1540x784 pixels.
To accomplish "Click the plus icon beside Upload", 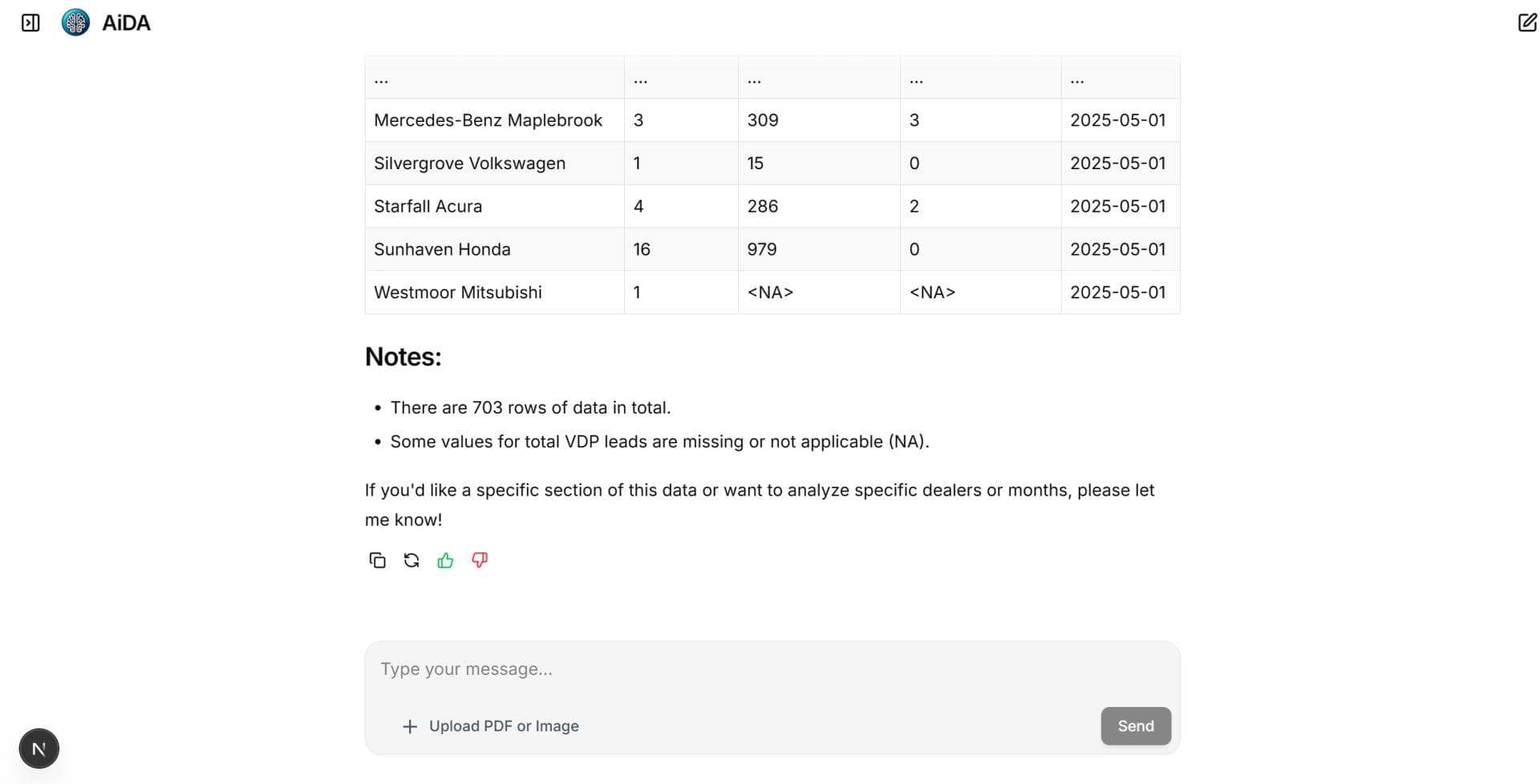I will tap(410, 726).
